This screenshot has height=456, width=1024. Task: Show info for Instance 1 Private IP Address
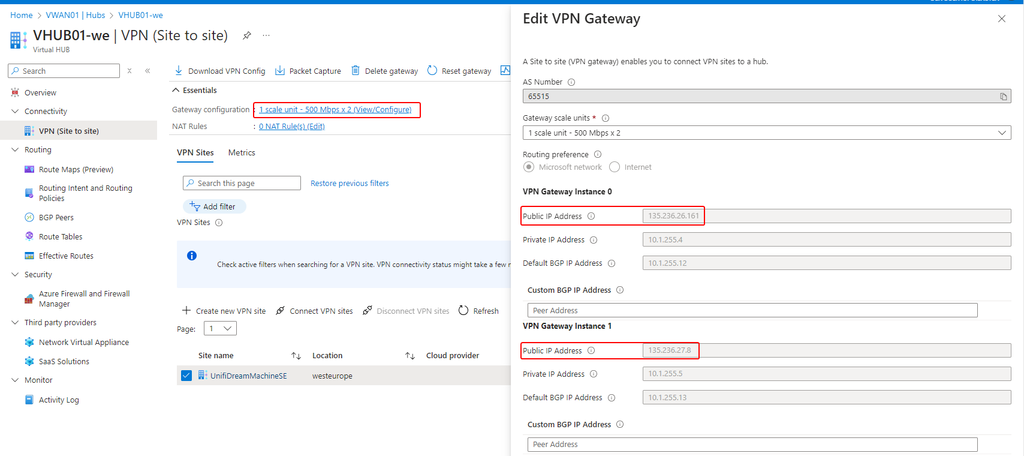pos(594,374)
